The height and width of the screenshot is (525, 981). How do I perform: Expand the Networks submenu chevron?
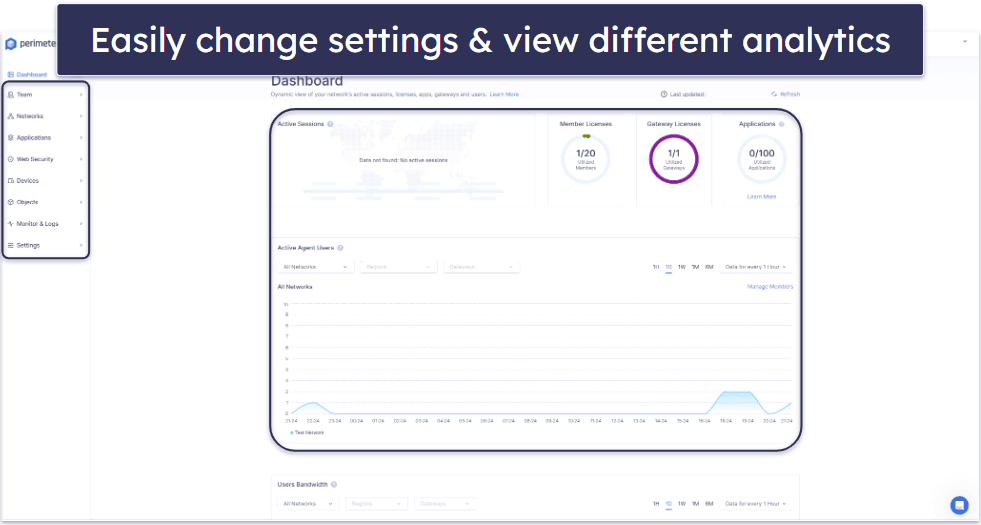click(x=81, y=116)
